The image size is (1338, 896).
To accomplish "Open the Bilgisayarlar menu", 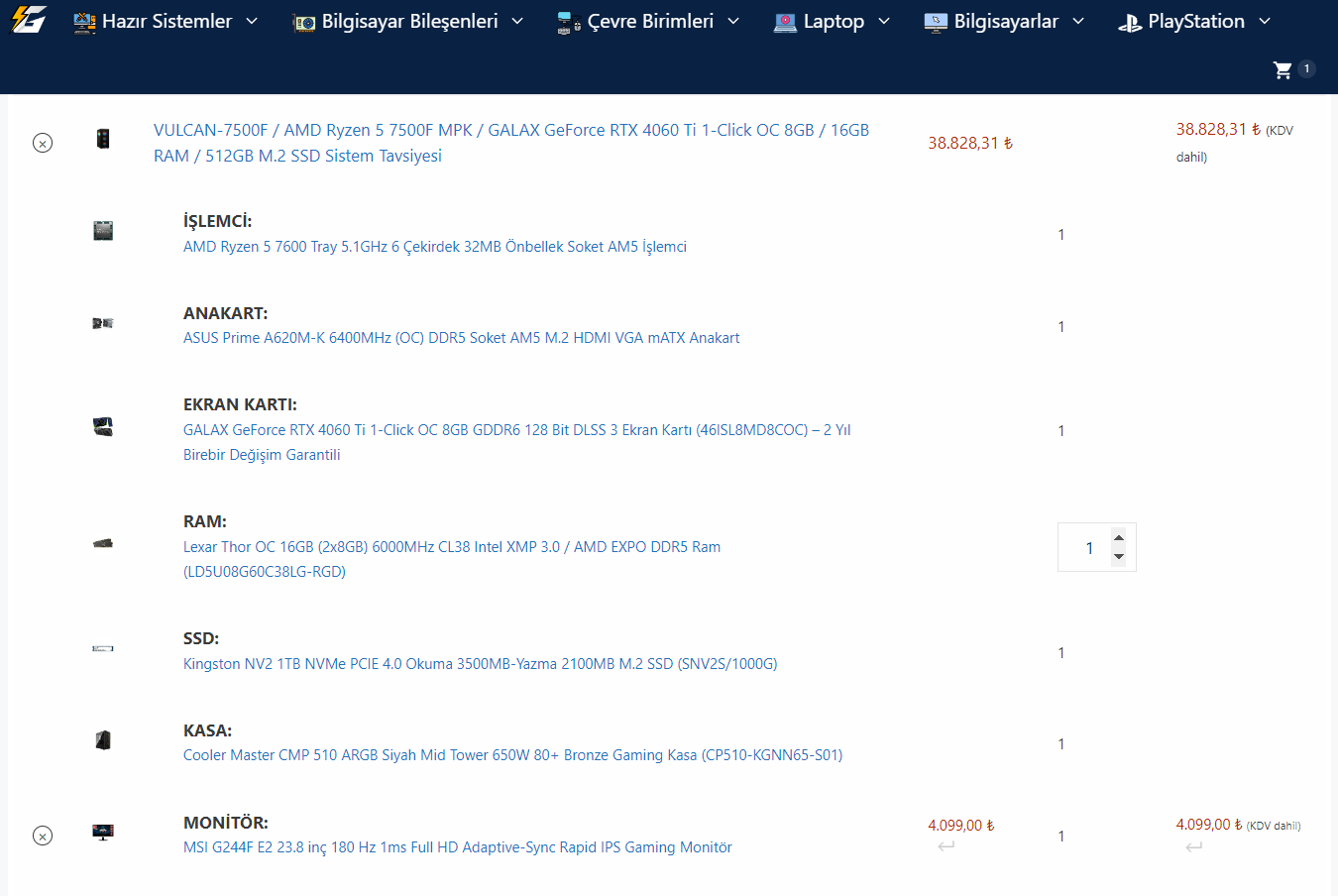I will (1004, 21).
